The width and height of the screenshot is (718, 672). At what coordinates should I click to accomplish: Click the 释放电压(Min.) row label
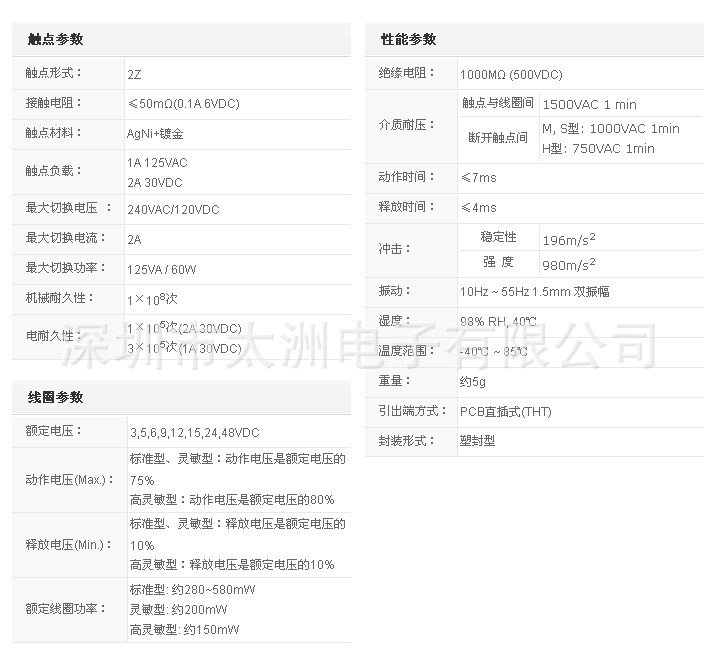point(63,545)
